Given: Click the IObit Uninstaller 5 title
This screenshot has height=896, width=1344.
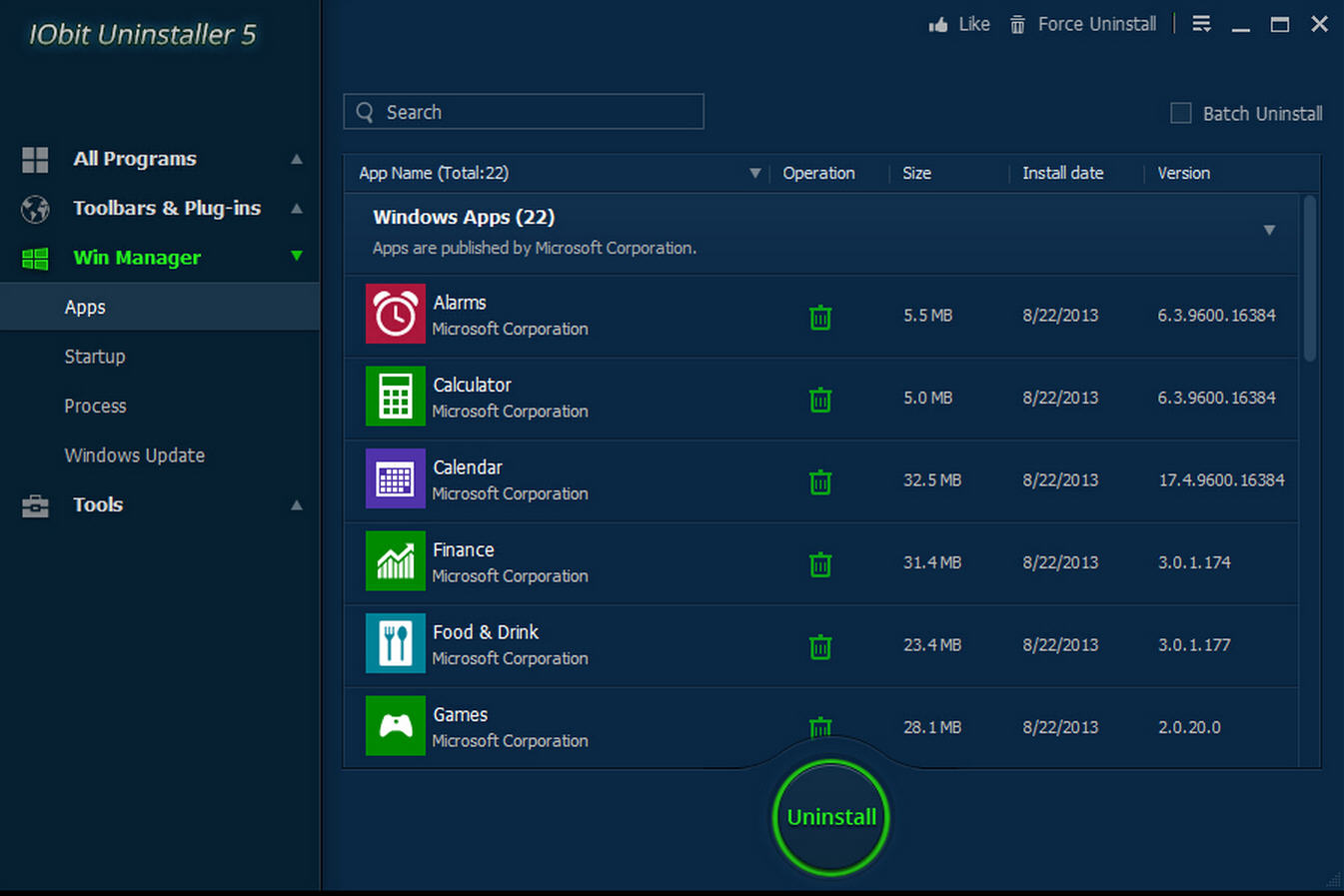Looking at the screenshot, I should [x=142, y=35].
